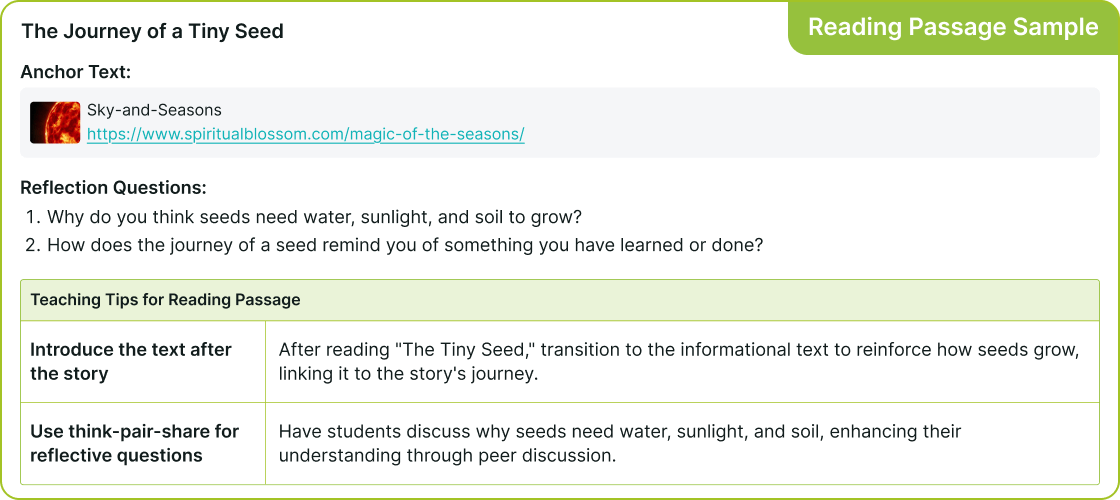This screenshot has height=500, width=1120.
Task: Click the sun thumbnail beside Sky-and-Seasons
Action: (x=55, y=123)
